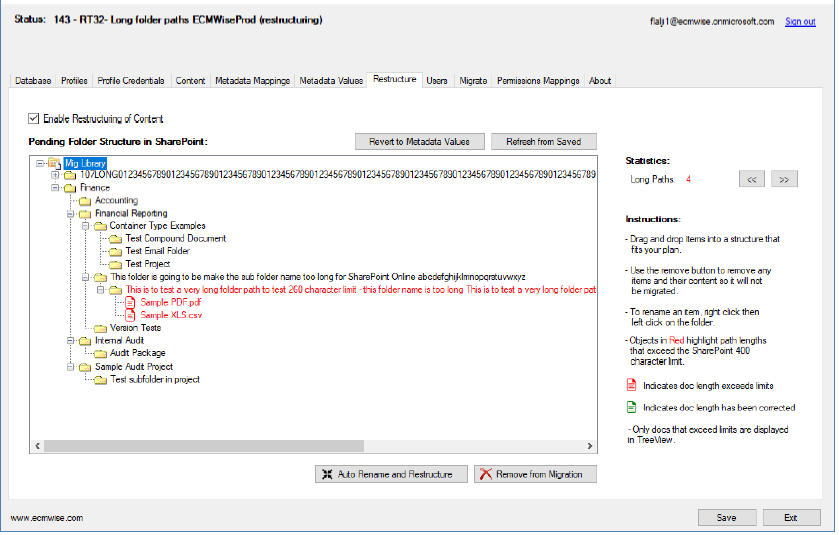The width and height of the screenshot is (839, 535).
Task: Collapse the Financial Reporting tree node
Action: 70,213
